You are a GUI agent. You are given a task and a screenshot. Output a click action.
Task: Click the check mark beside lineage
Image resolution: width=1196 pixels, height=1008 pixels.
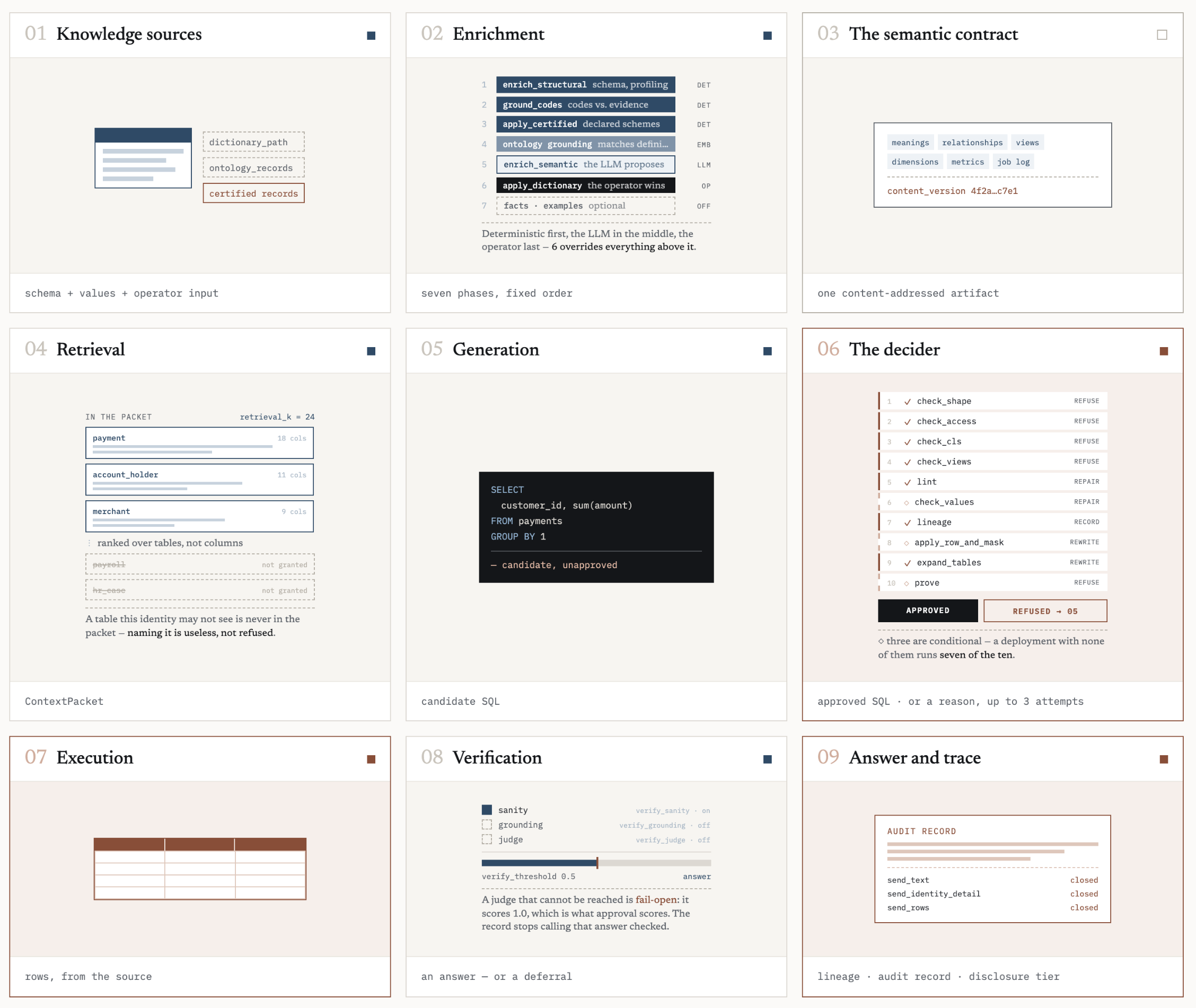[907, 523]
